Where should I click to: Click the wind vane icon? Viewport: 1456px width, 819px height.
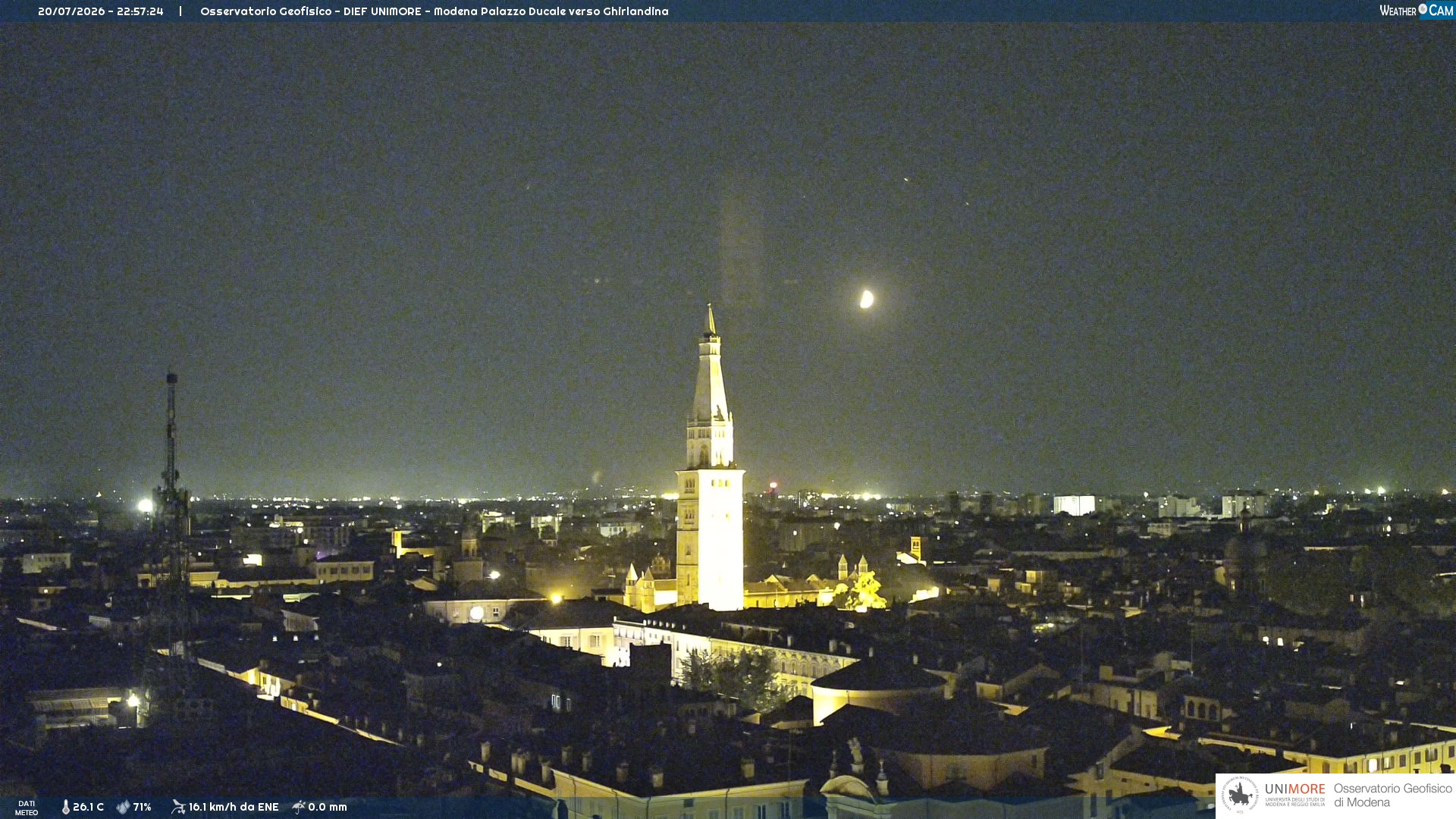178,807
